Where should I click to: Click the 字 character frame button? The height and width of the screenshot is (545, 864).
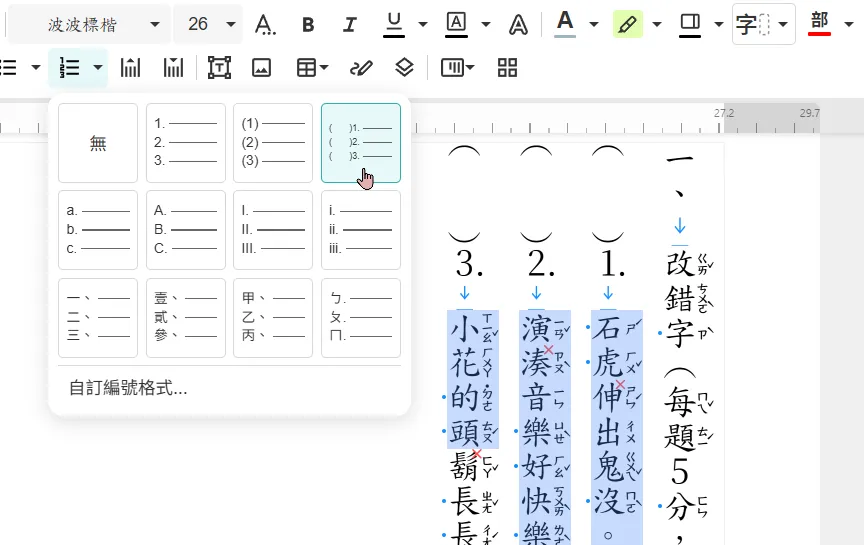[x=753, y=24]
